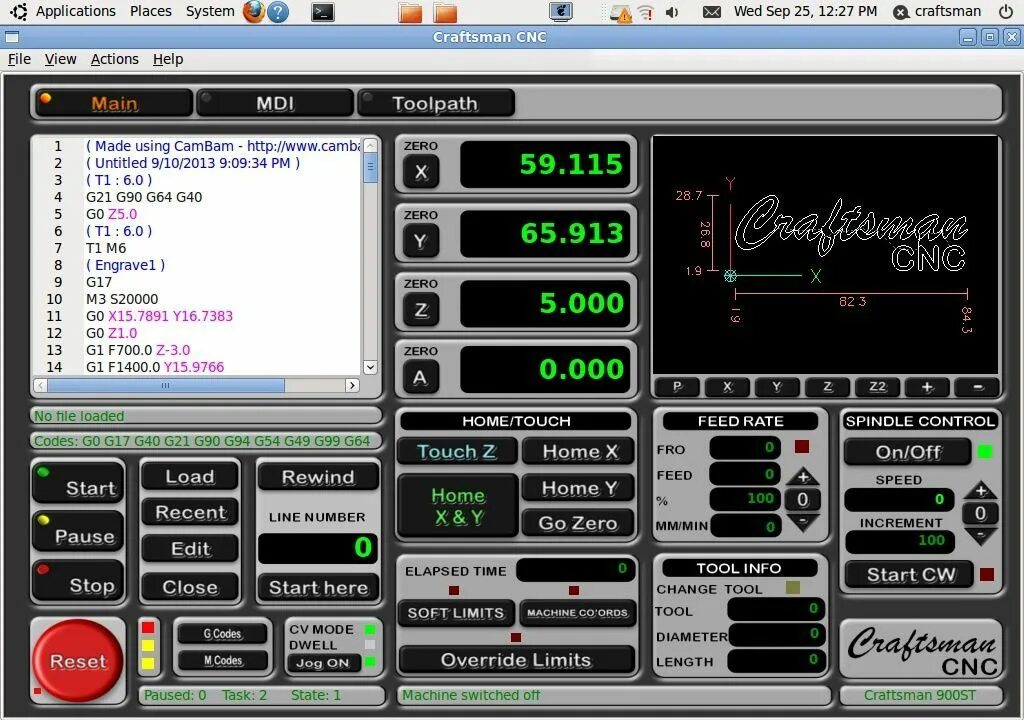Click Rewind button
1024x720 pixels.
click(x=318, y=477)
